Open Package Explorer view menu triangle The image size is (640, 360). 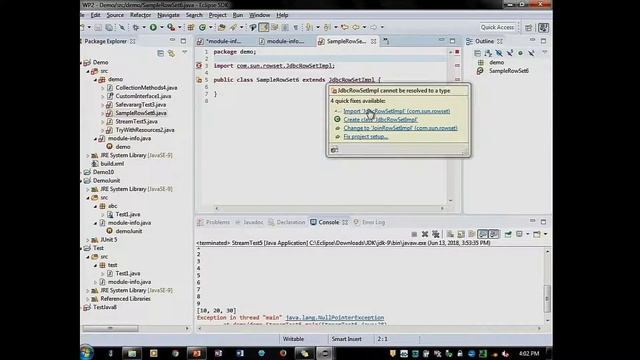pos(185,53)
